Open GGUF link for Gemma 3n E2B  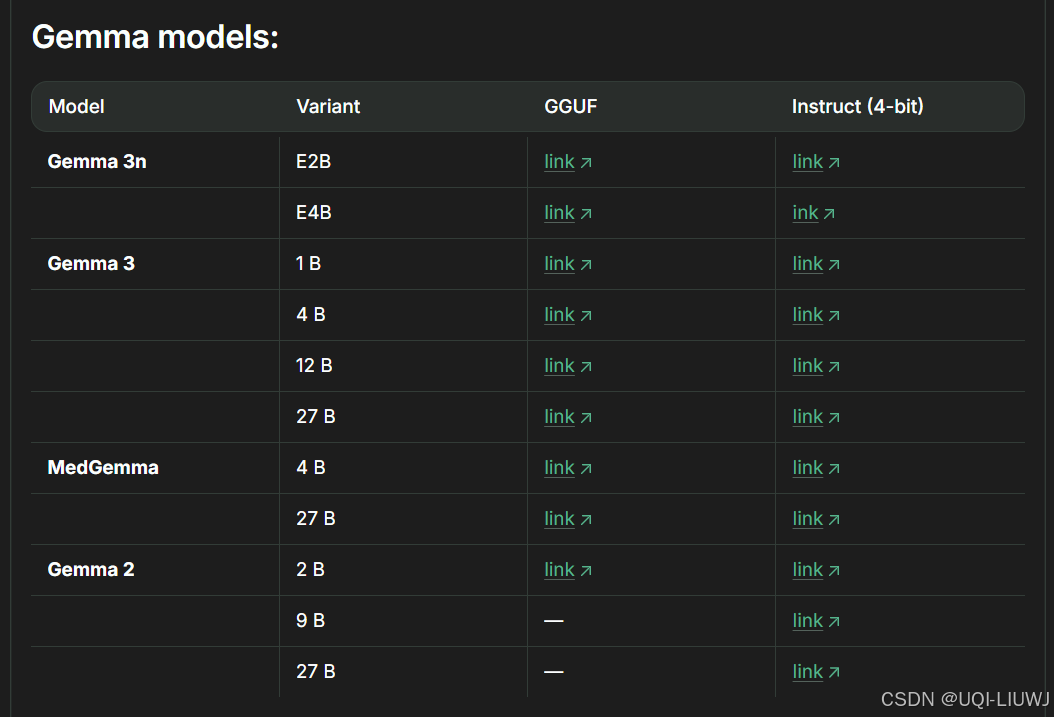567,162
